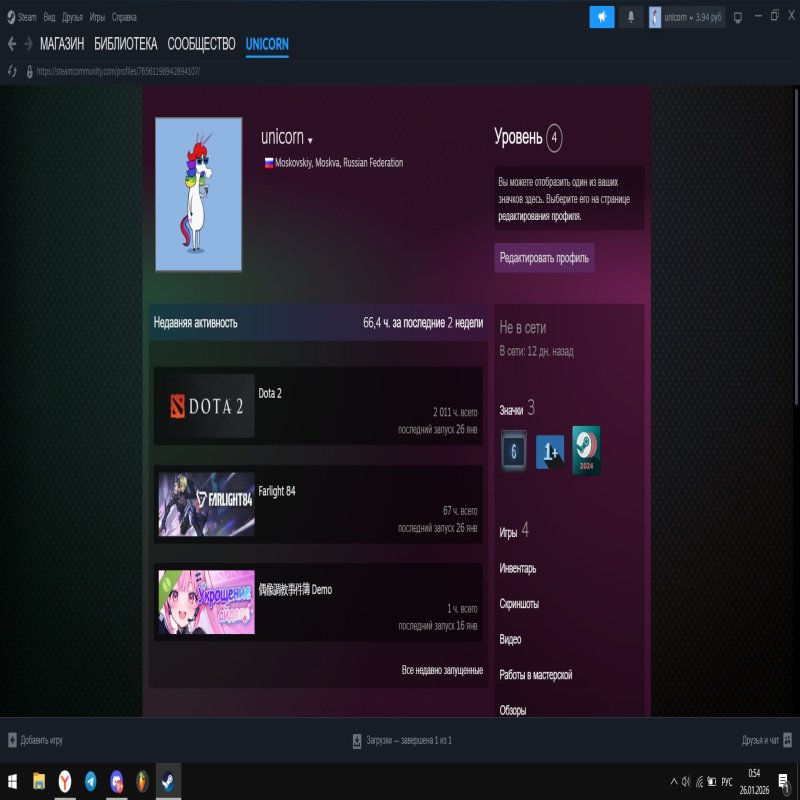
Task: Open the БИБЛИОТЕКА tab
Action: [x=125, y=44]
